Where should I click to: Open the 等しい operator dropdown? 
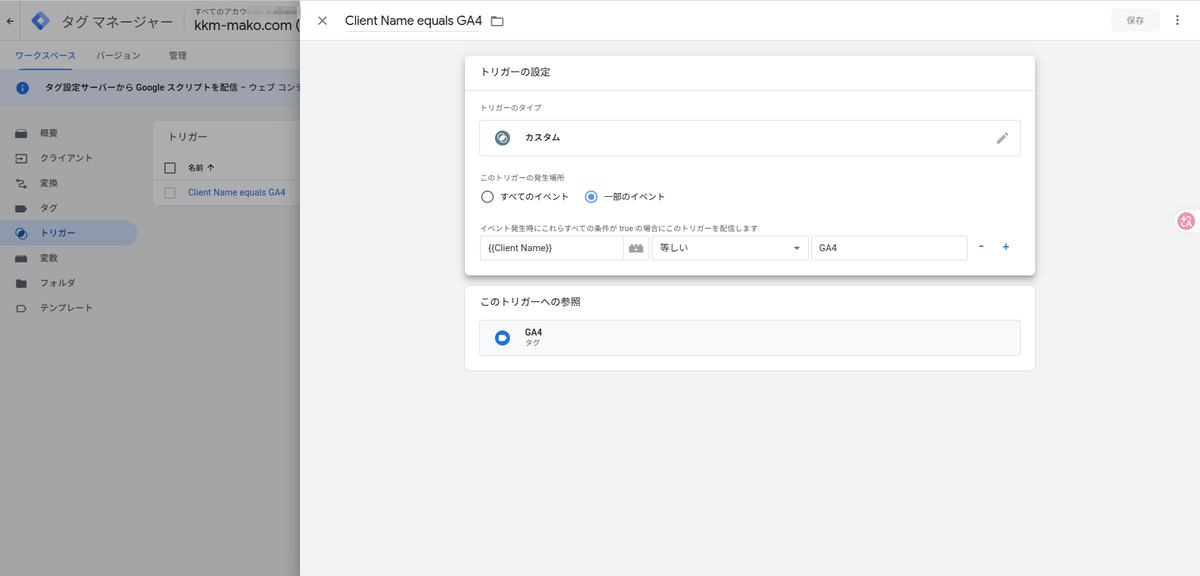730,248
